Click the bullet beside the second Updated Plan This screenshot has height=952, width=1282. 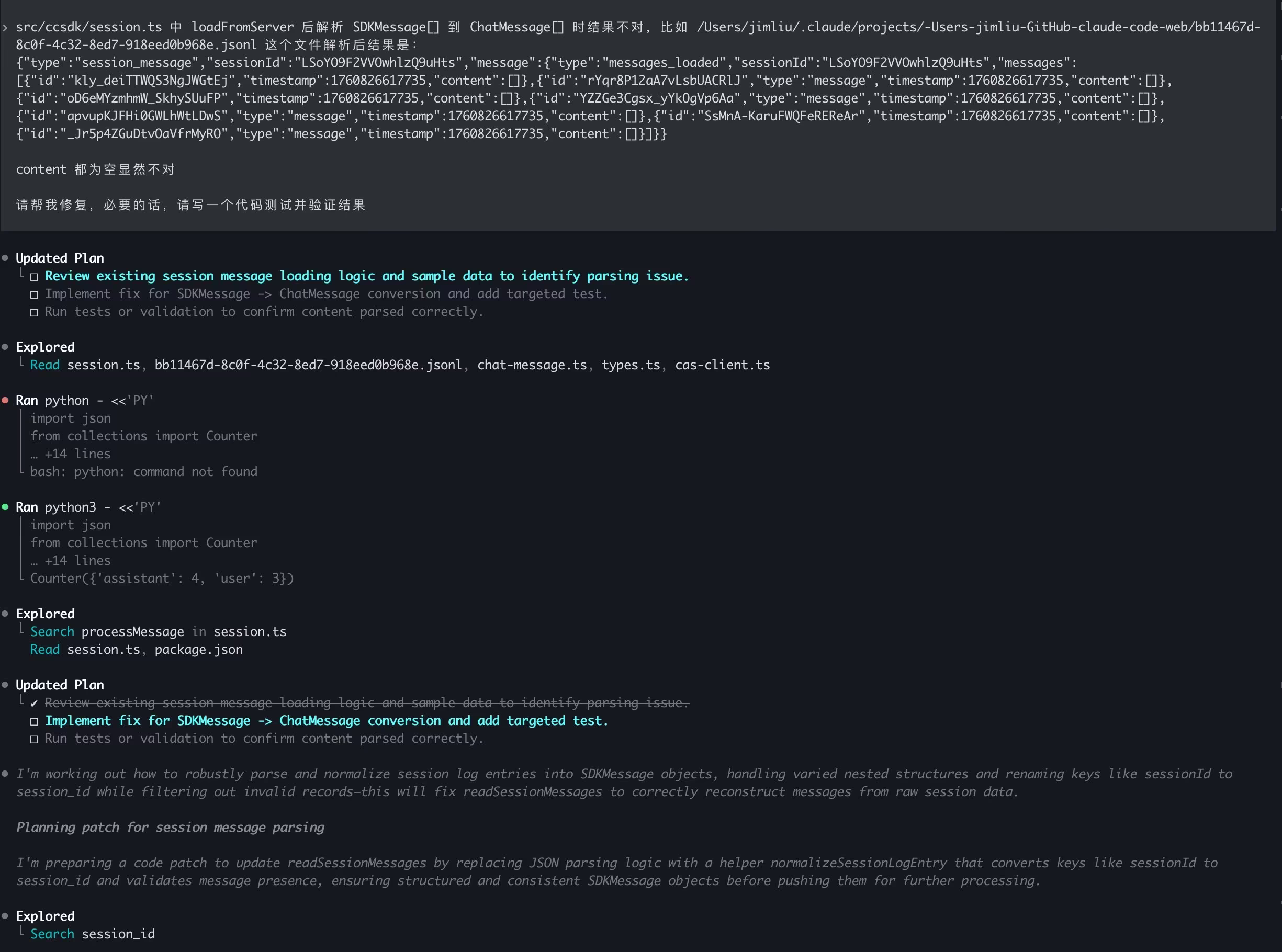click(x=5, y=685)
